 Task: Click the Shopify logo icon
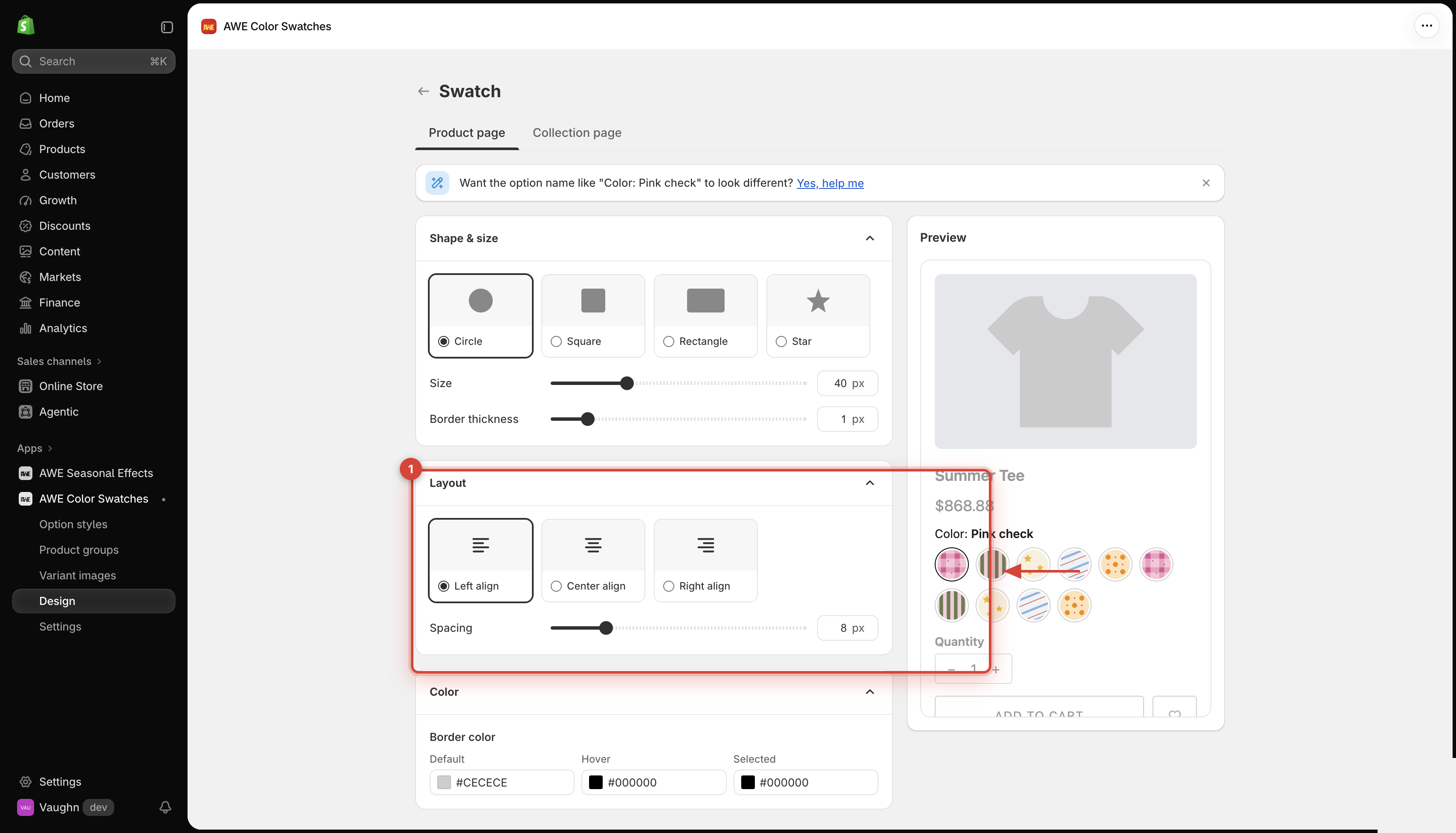tap(26, 26)
